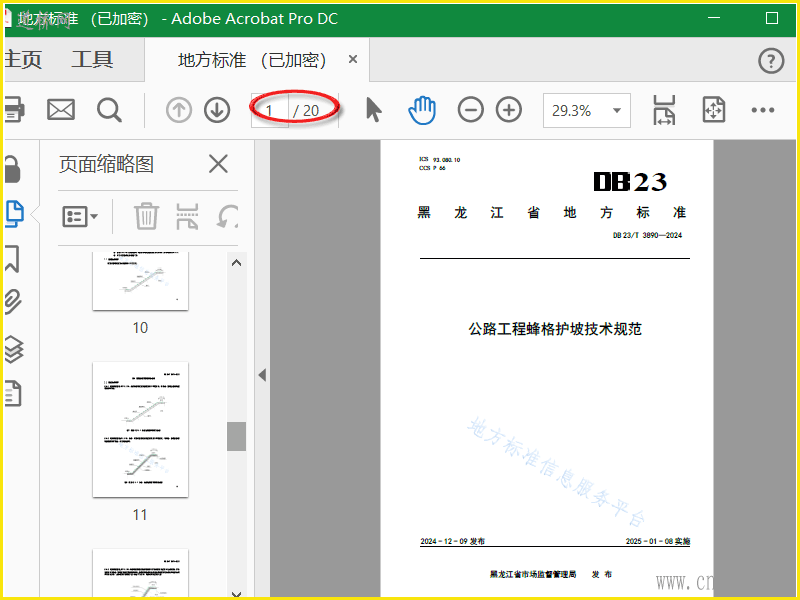The image size is (800, 600).
Task: Zoom out with the minus button
Action: pos(470,110)
